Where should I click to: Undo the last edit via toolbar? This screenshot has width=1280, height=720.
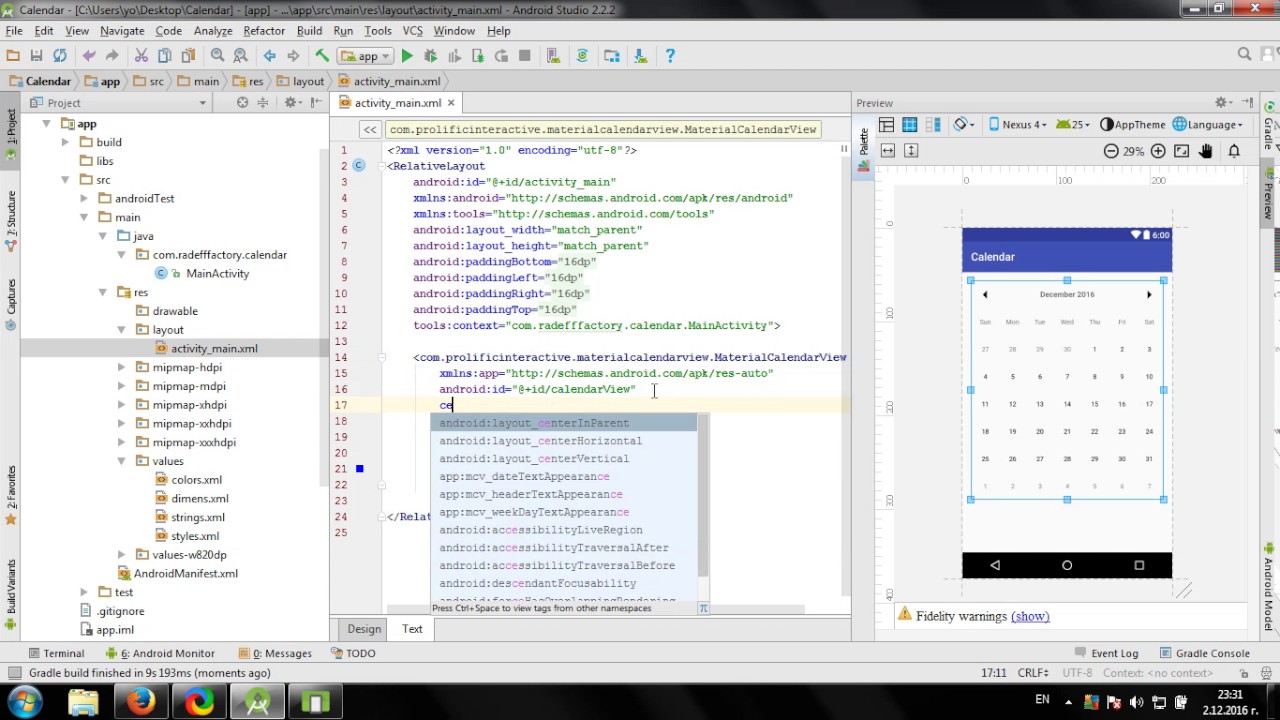point(89,56)
